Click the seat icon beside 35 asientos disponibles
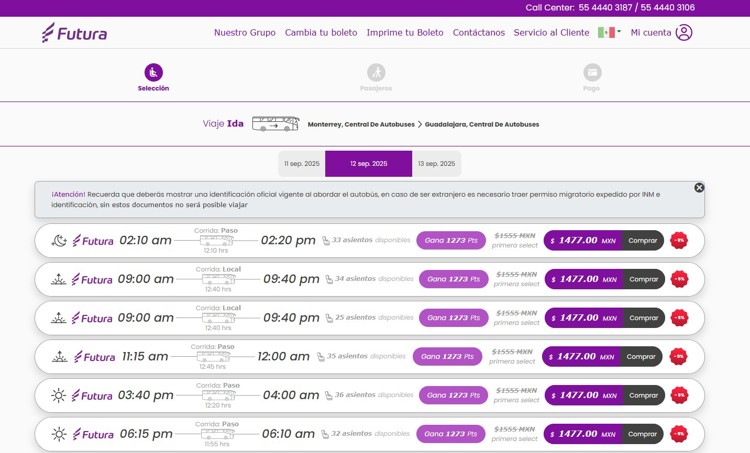This screenshot has width=750, height=453. (x=321, y=357)
